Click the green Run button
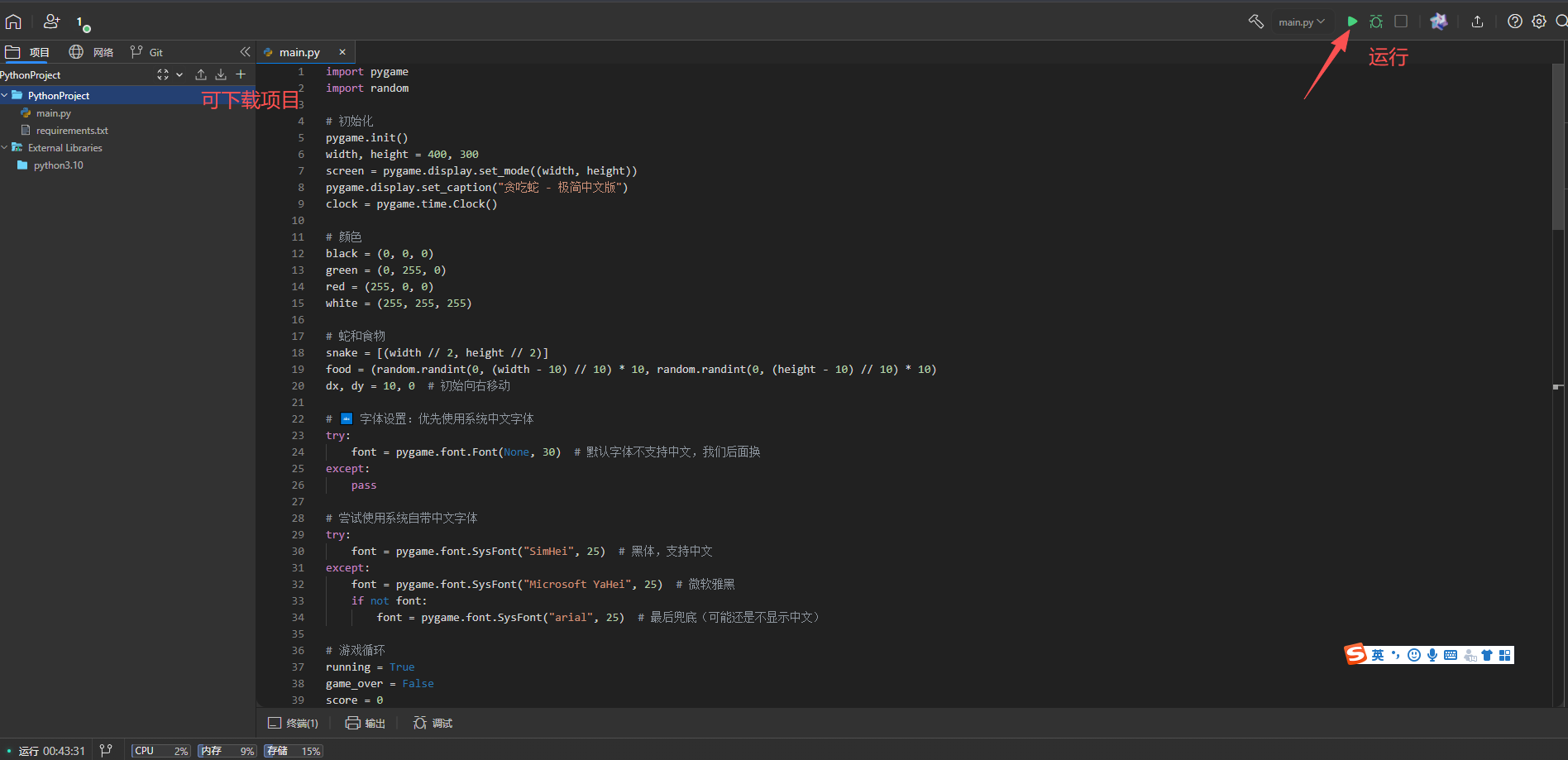1568x760 pixels. click(1352, 22)
